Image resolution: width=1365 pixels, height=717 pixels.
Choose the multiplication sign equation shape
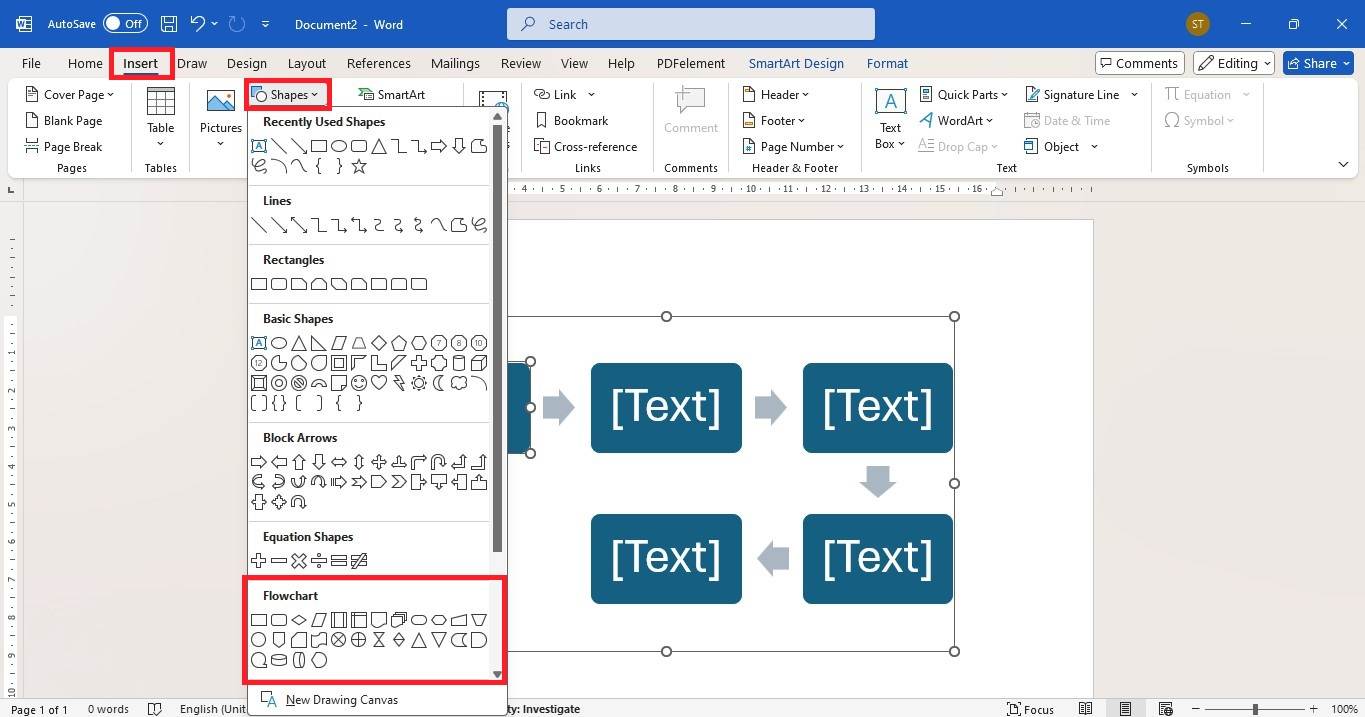[299, 561]
